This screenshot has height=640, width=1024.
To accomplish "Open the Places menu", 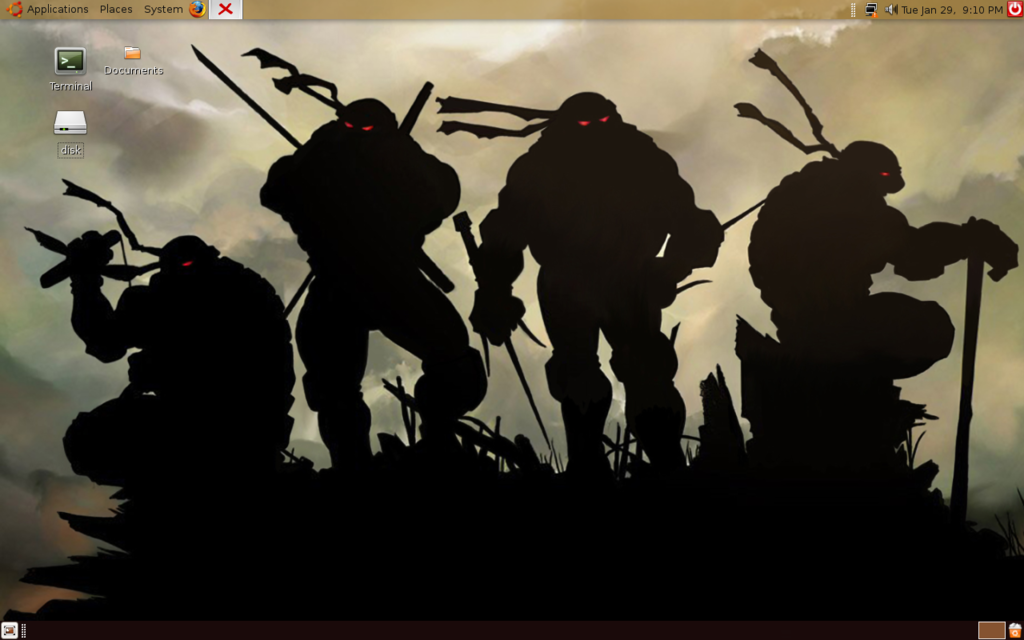I will (116, 9).
